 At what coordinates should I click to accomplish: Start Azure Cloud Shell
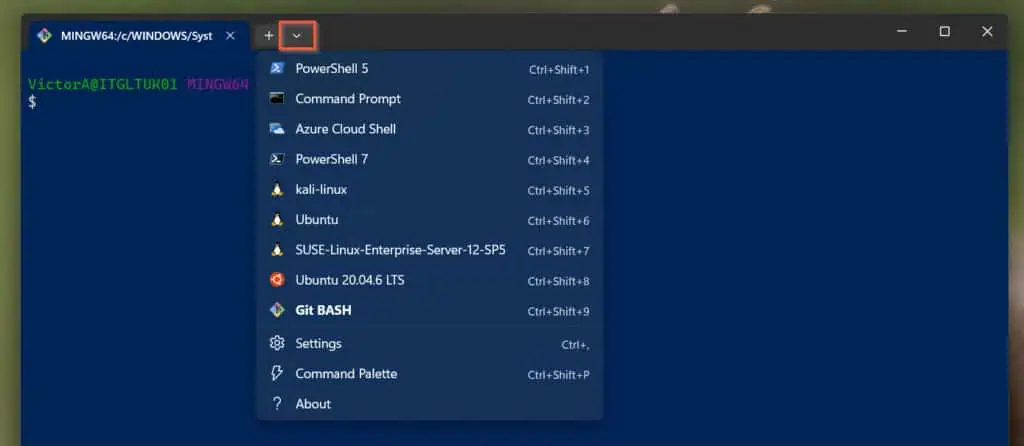coord(429,129)
